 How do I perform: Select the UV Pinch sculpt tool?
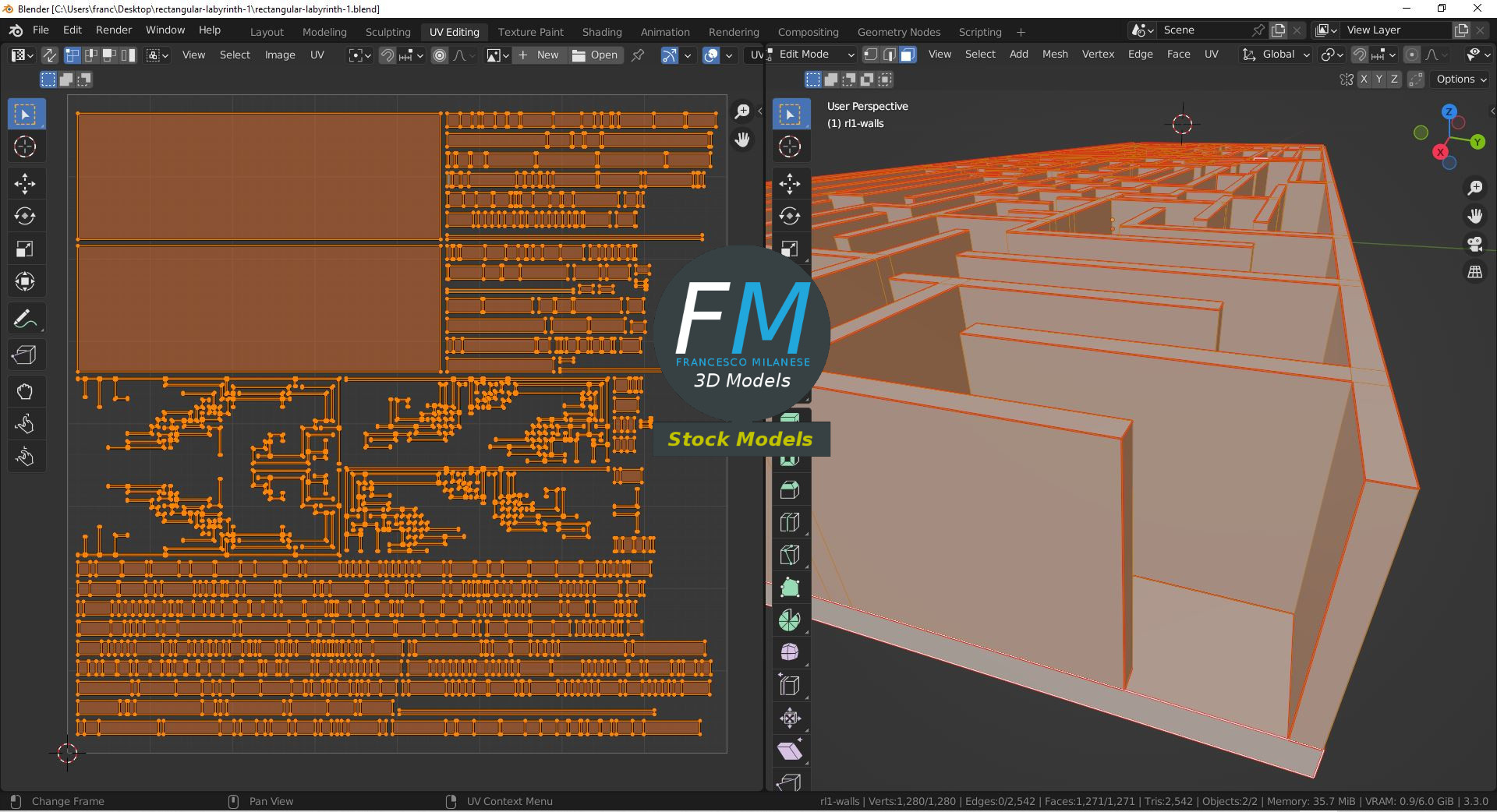[25, 457]
